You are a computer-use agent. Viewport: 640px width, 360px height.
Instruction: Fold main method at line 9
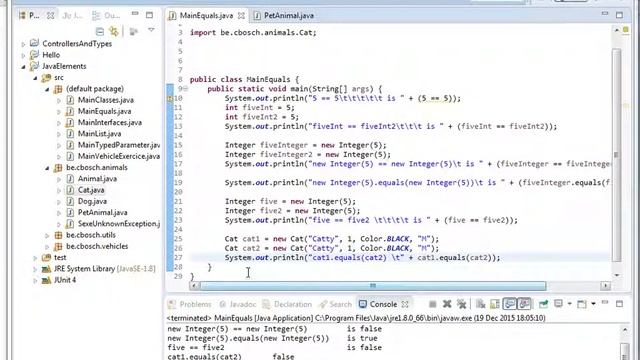click(x=185, y=89)
